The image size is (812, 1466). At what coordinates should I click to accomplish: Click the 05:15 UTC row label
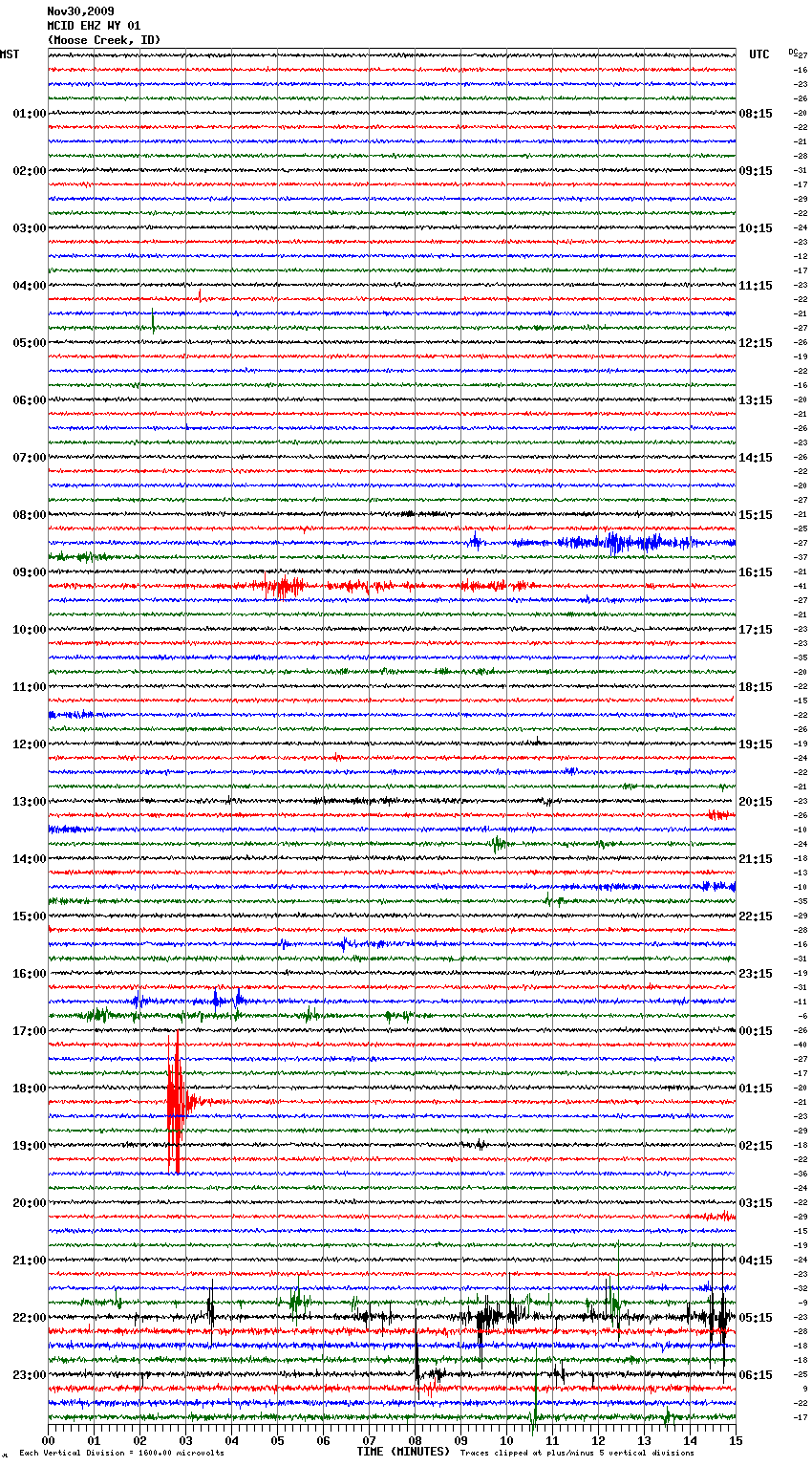pyautogui.click(x=756, y=1318)
